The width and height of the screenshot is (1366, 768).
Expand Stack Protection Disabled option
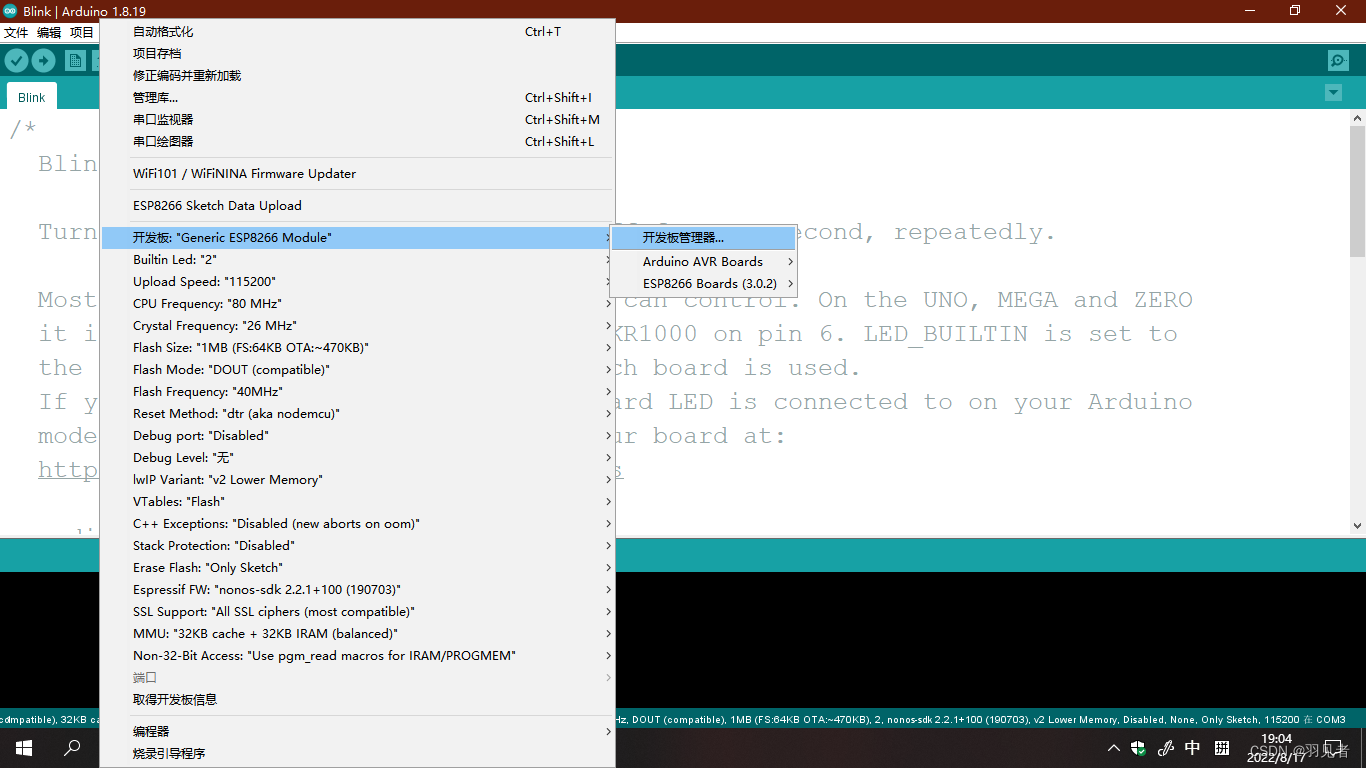pyautogui.click(x=357, y=546)
